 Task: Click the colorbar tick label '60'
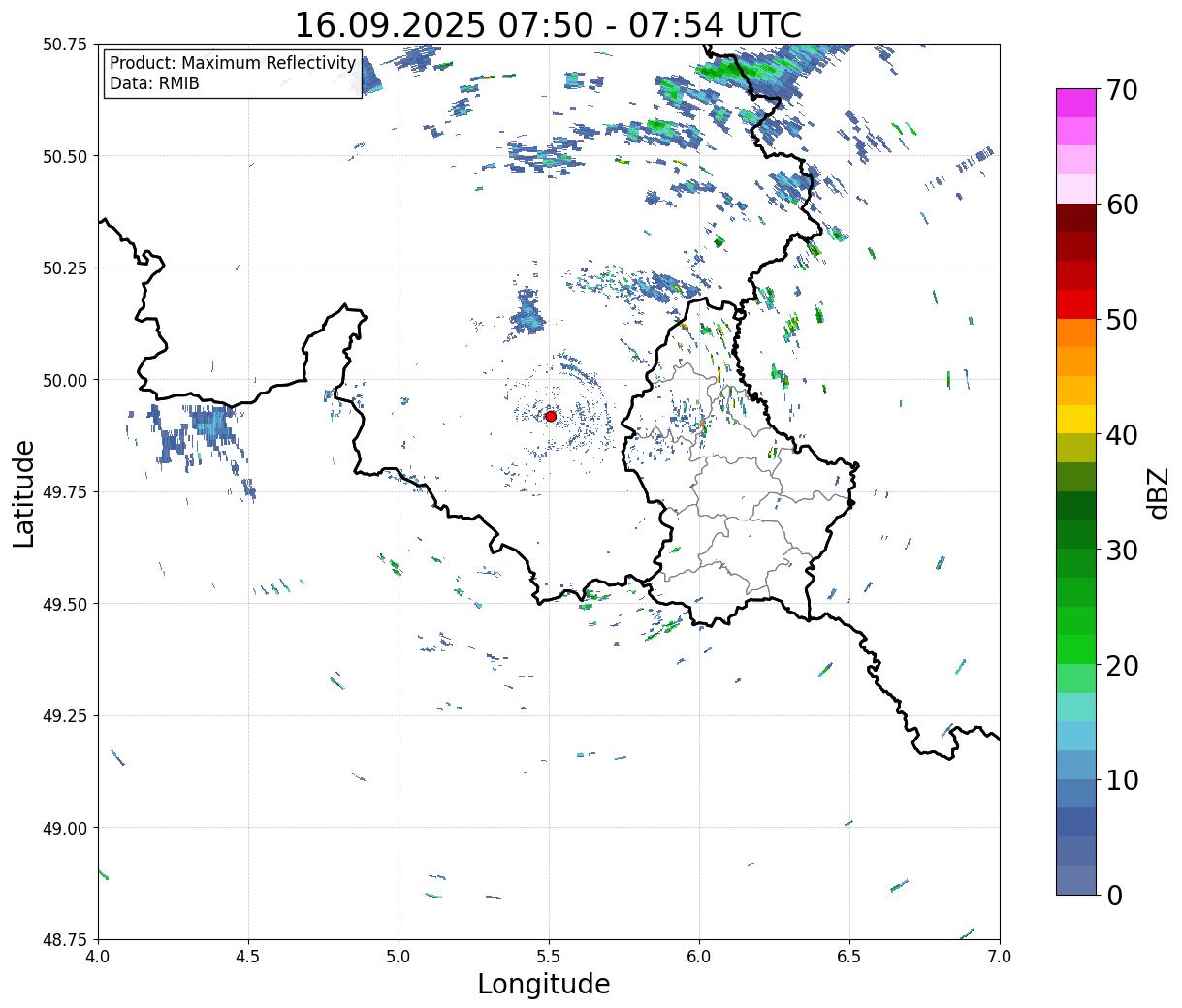(1122, 205)
